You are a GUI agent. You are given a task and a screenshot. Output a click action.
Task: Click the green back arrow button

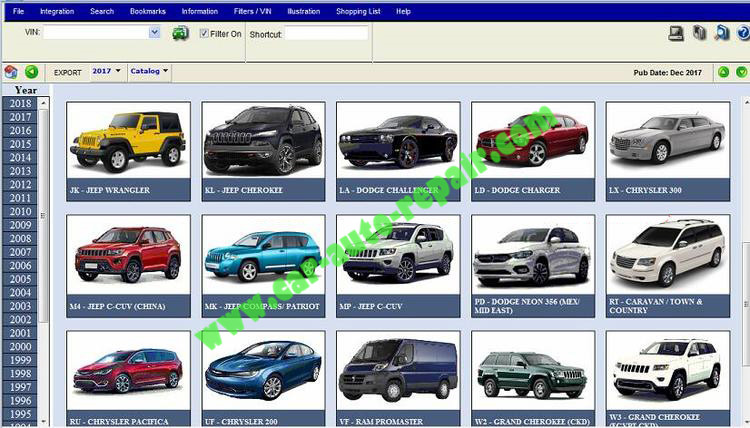[32, 72]
